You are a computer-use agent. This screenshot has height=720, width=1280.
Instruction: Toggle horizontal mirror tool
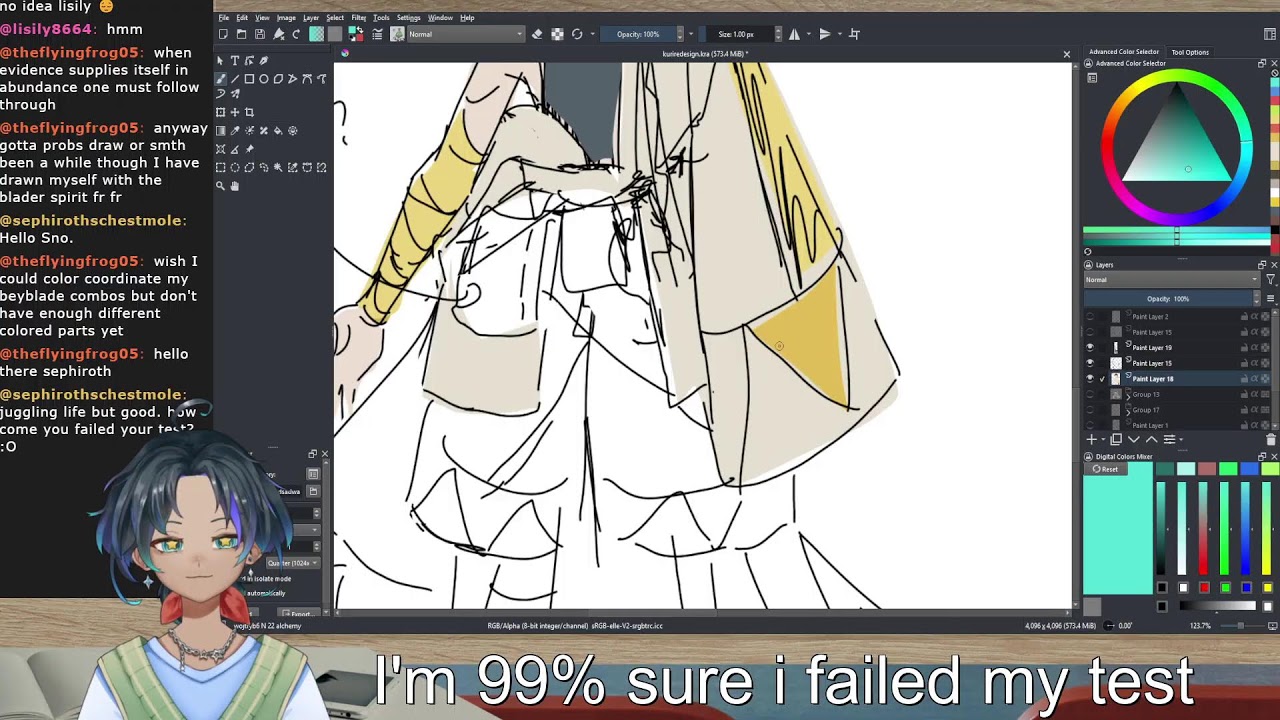tap(794, 34)
